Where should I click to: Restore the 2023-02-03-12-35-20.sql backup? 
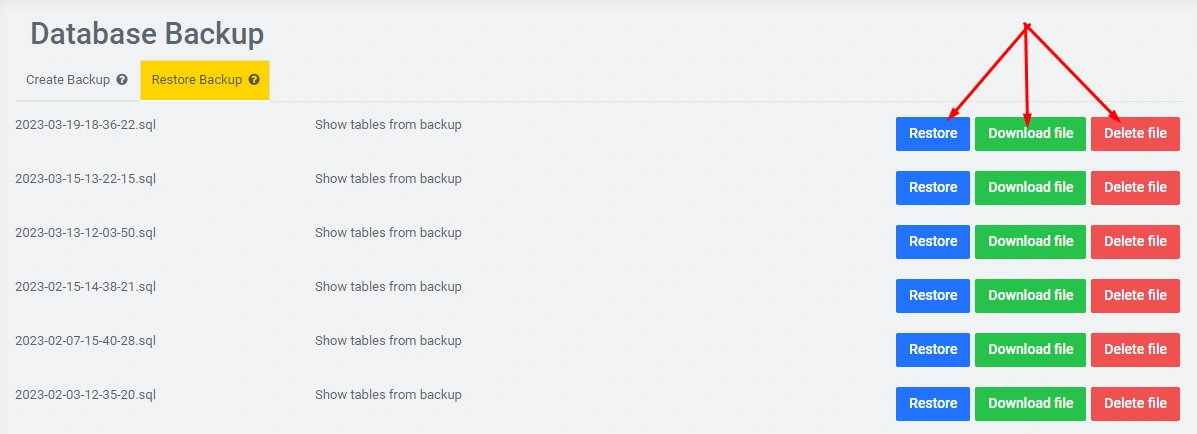click(x=932, y=404)
